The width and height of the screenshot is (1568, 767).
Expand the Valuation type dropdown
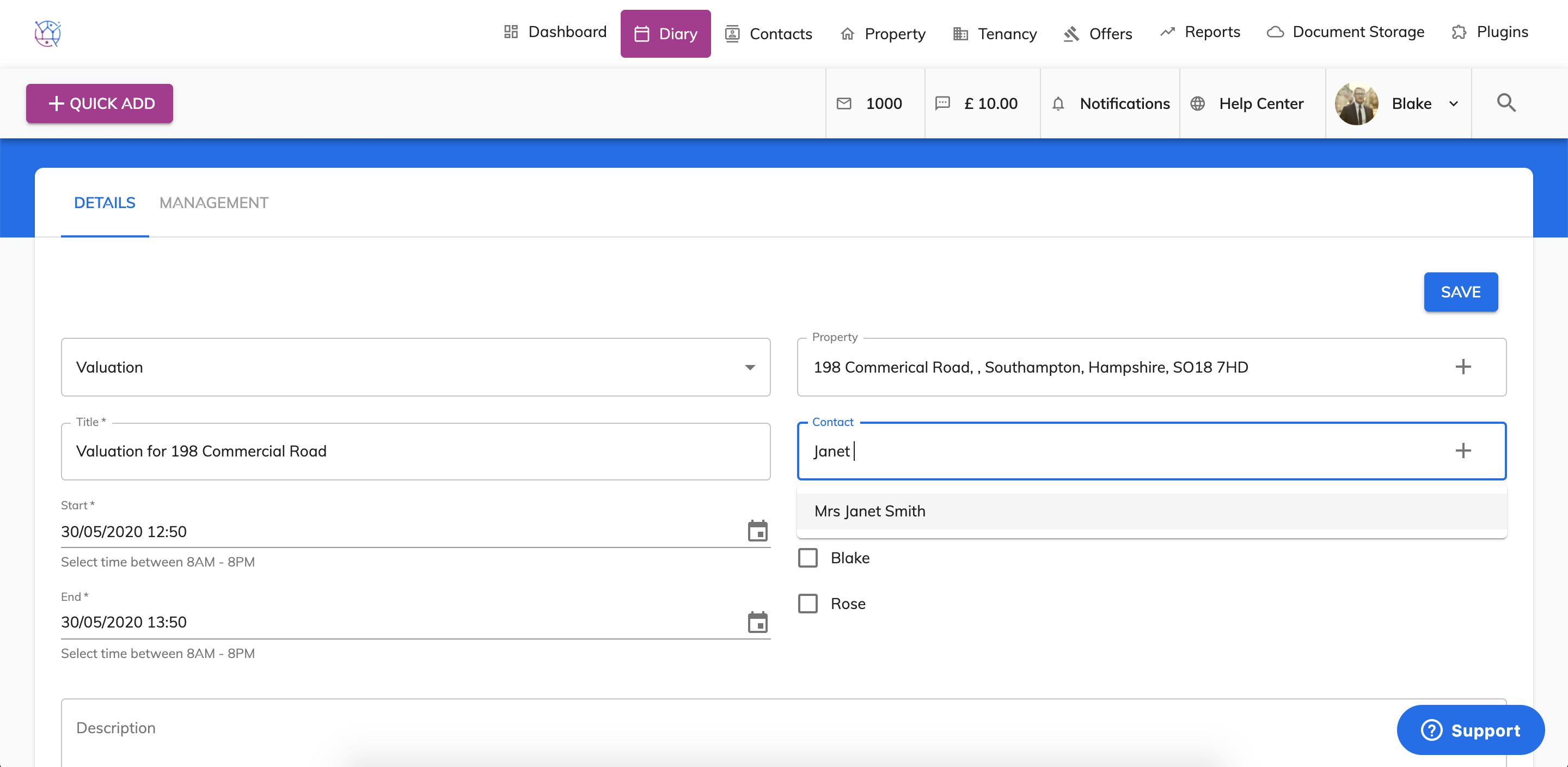pos(750,367)
